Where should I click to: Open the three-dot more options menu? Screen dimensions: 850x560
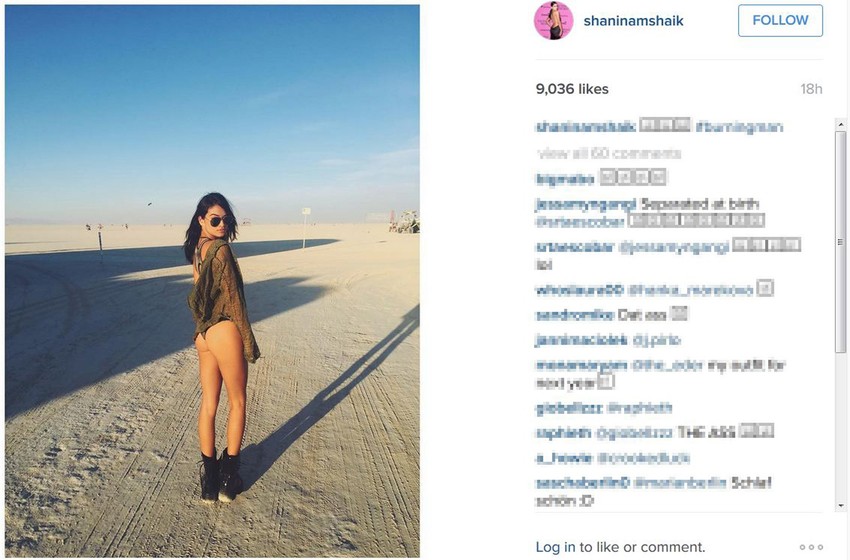[x=812, y=547]
